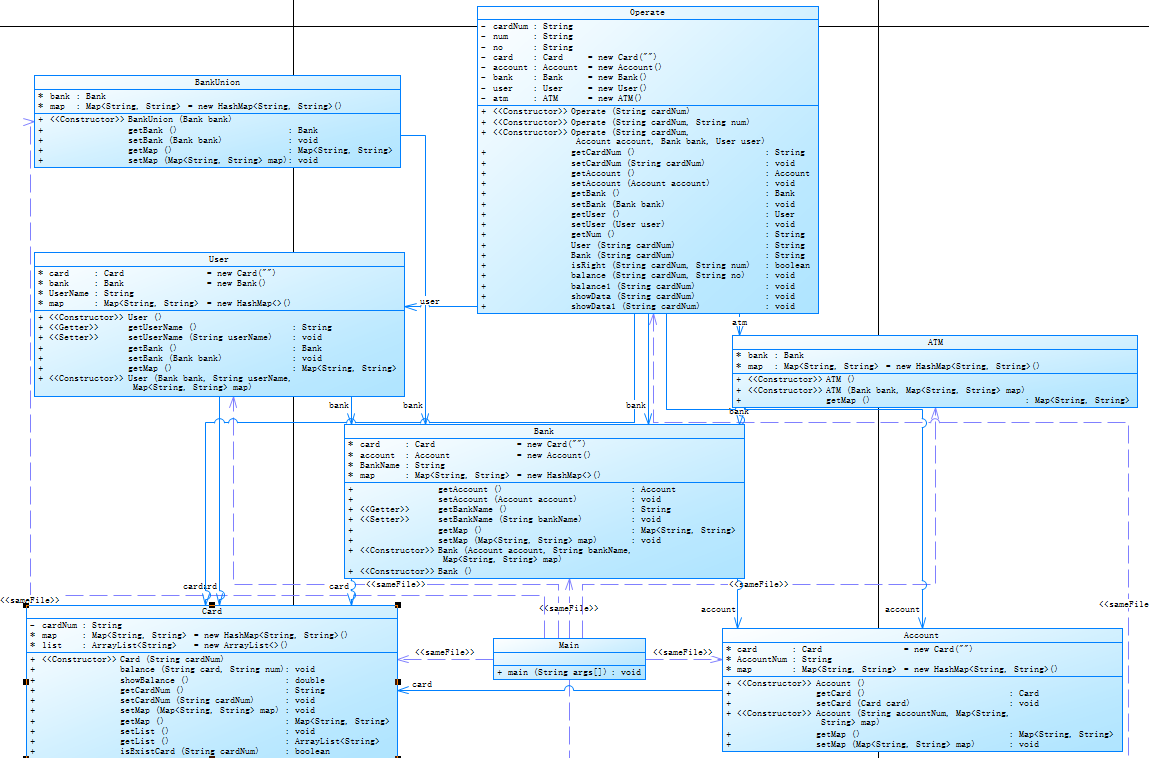Click the User class title bar
The image size is (1149, 758).
point(219,259)
